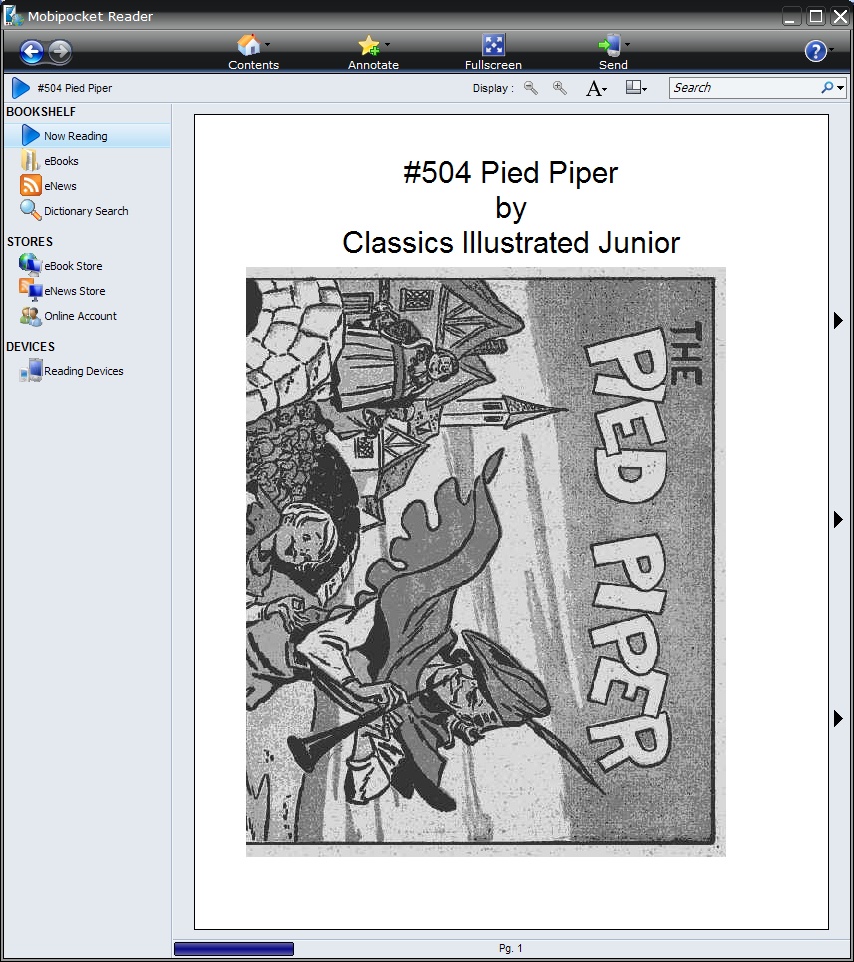Click the Mobipocket Reader title bar icon

coord(13,16)
